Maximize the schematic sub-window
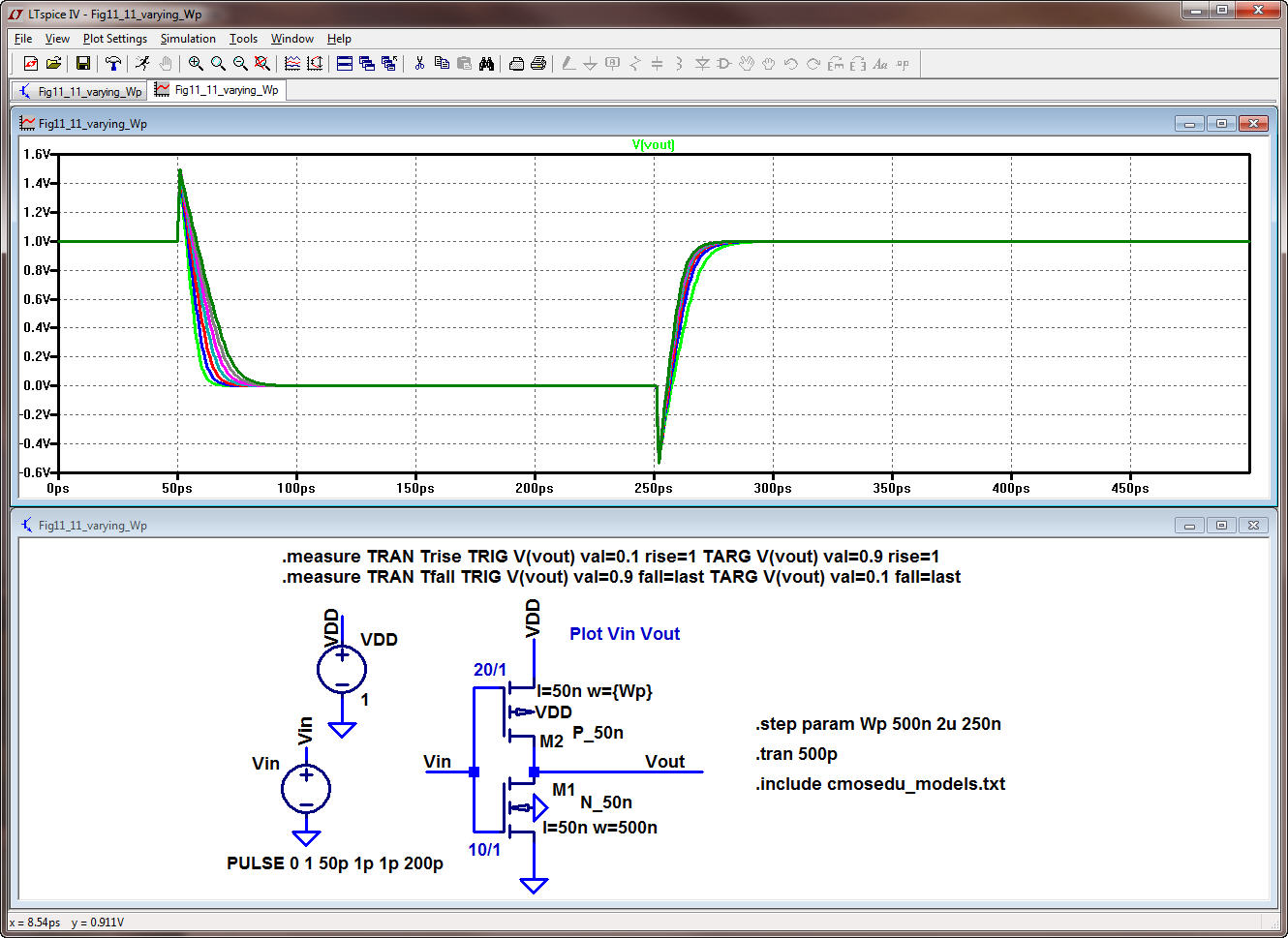 1221,525
